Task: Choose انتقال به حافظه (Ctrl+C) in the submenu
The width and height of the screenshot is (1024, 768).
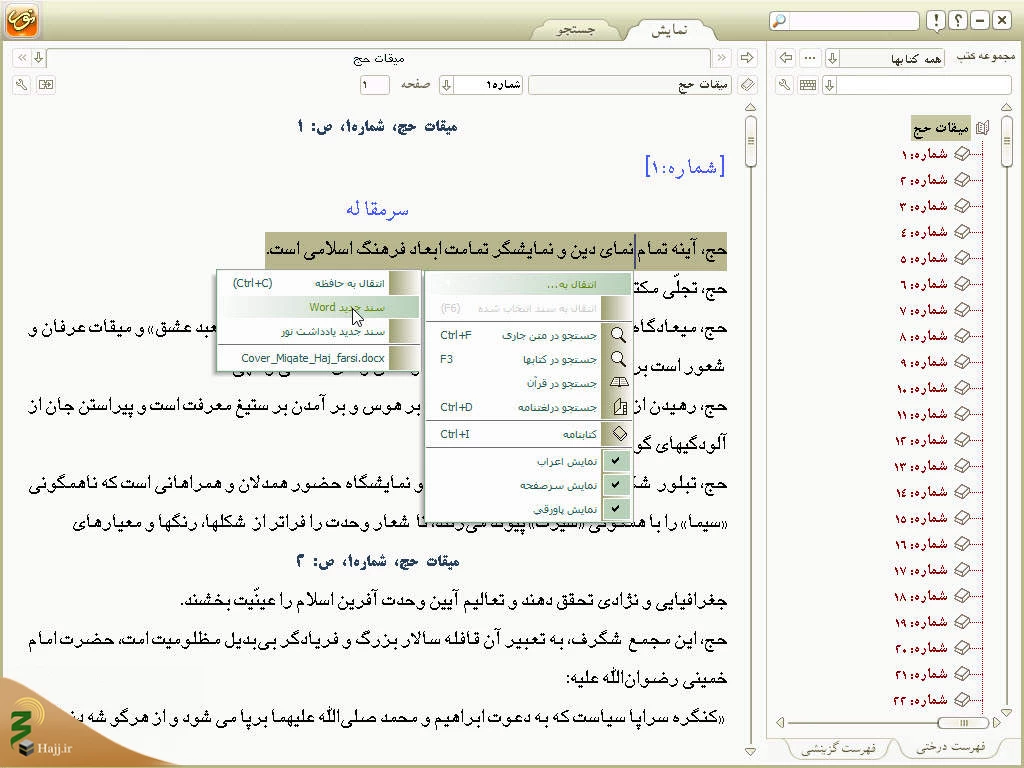Action: 319,283
